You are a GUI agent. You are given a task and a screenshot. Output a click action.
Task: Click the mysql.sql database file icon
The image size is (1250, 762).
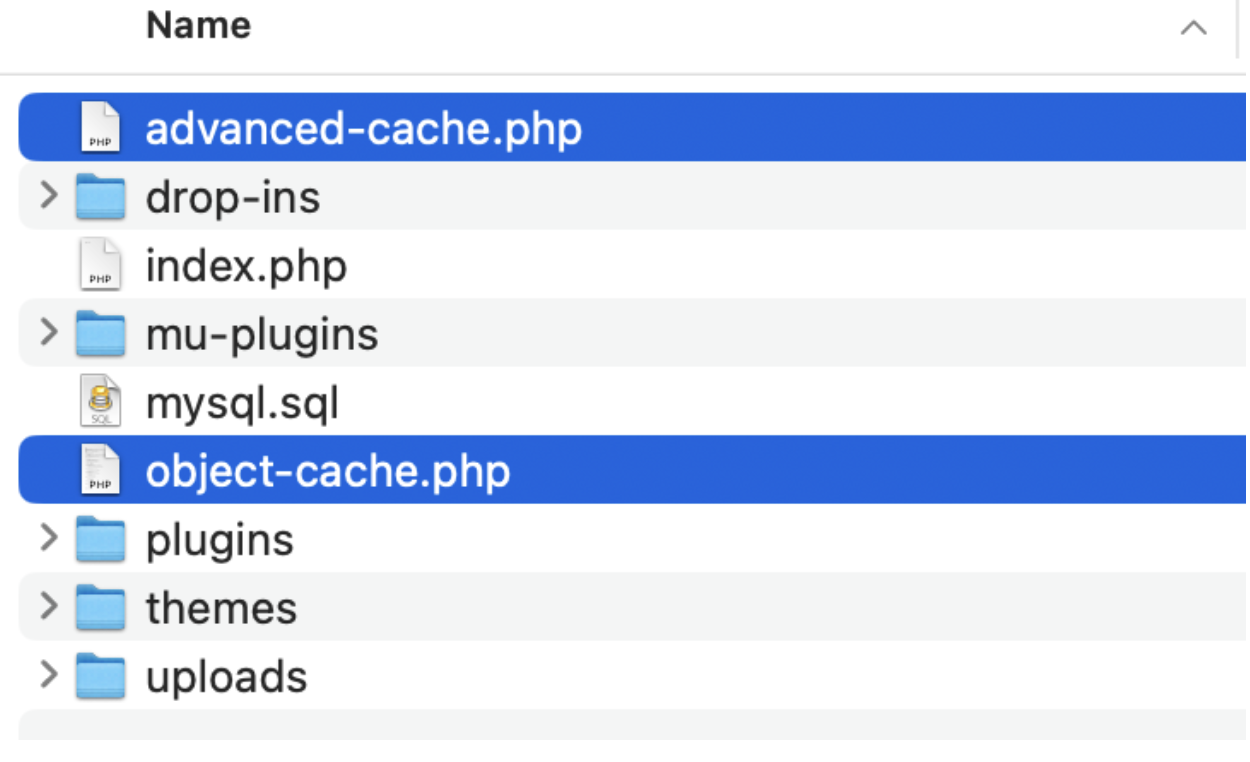(x=100, y=402)
